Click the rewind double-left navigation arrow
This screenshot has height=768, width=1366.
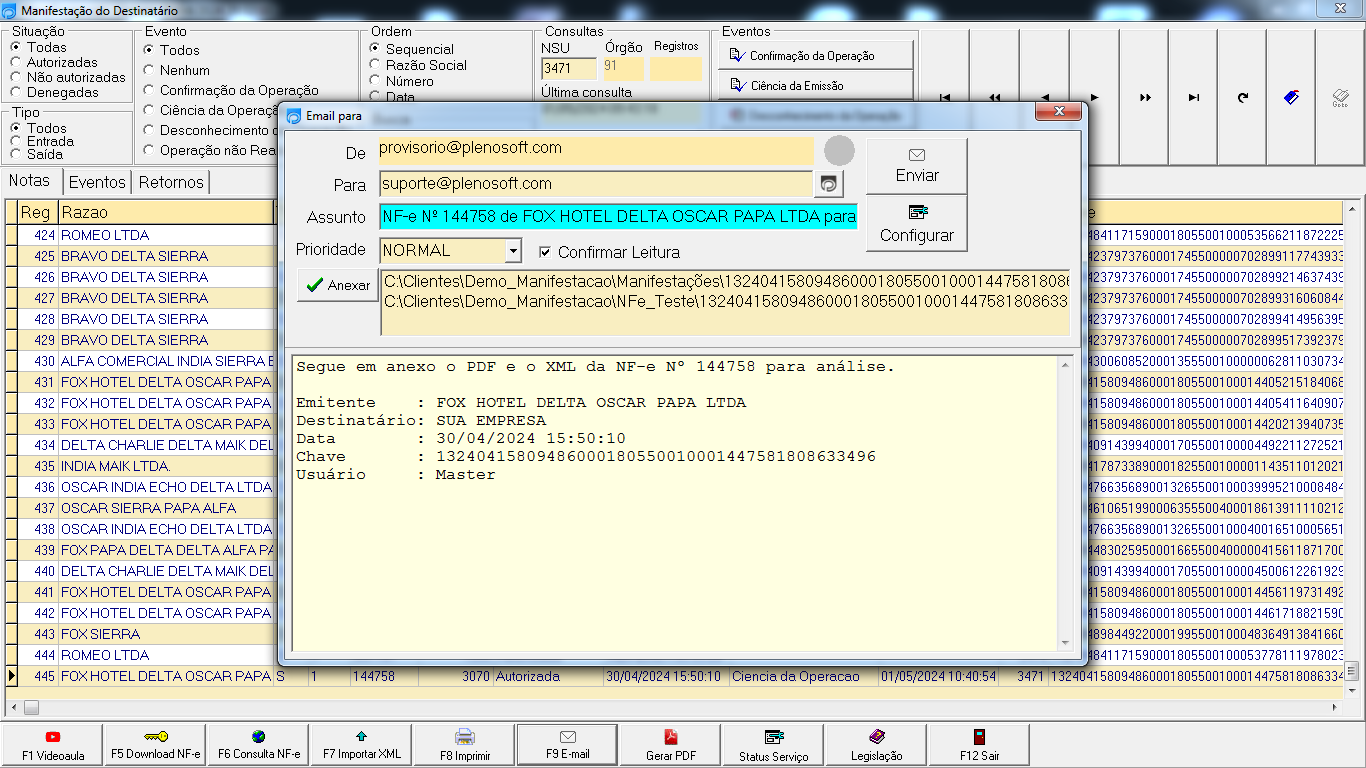(x=995, y=97)
